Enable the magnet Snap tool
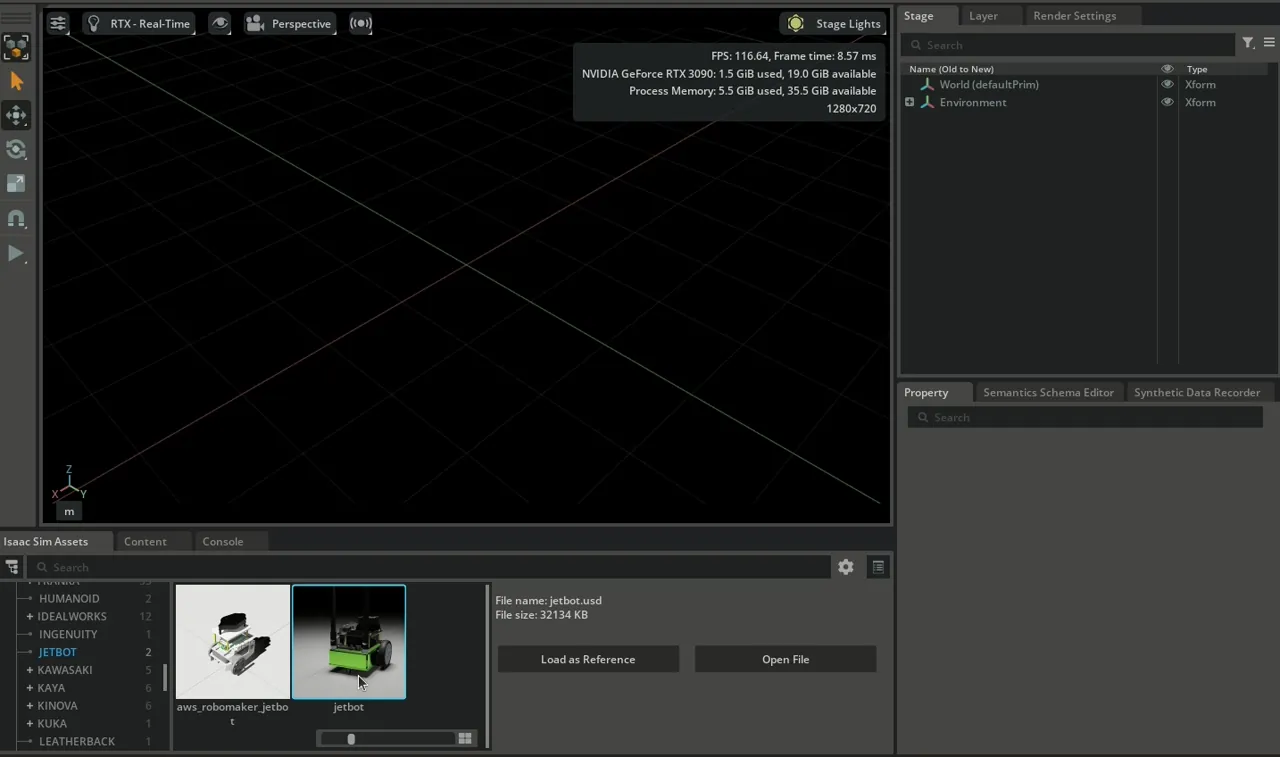1280x757 pixels. [x=16, y=218]
